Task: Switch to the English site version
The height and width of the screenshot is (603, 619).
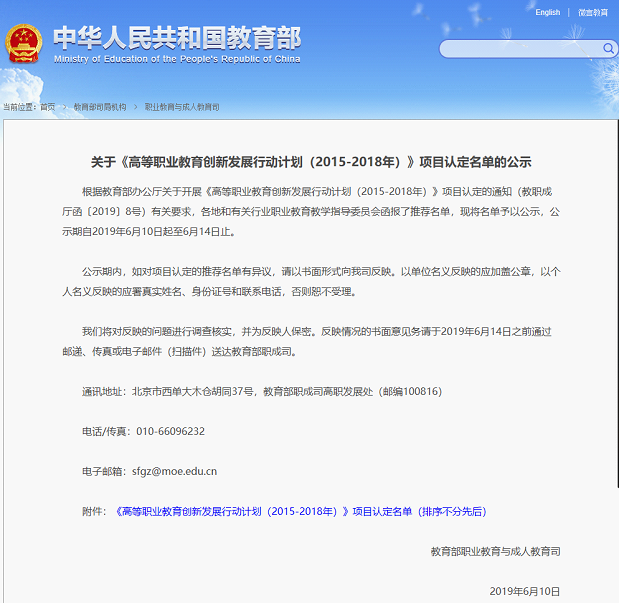Action: (547, 12)
